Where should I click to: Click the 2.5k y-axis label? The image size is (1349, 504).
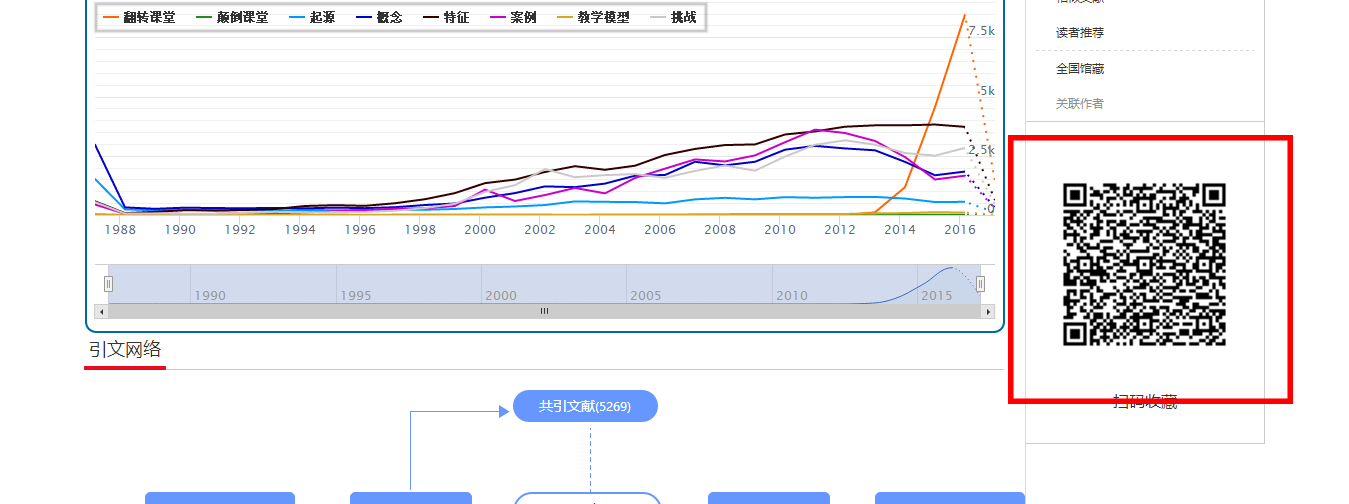[981, 150]
